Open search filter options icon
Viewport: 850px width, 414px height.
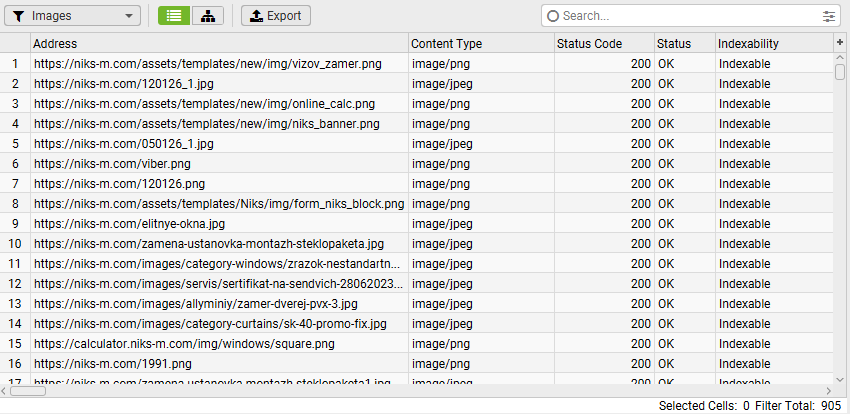tap(829, 16)
